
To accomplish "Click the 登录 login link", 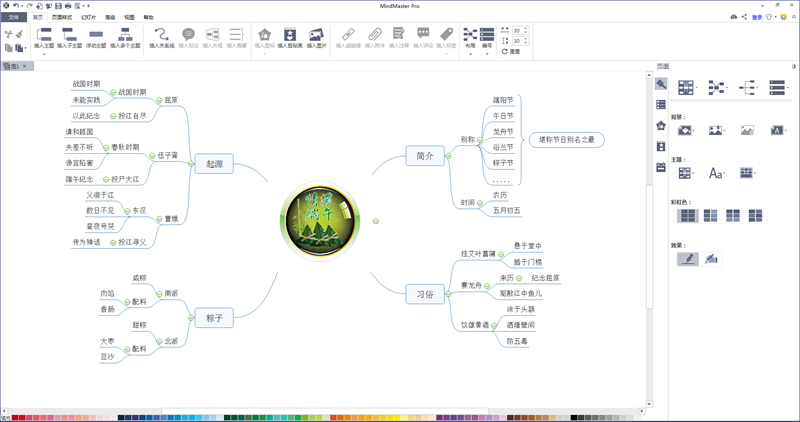I will coord(757,17).
